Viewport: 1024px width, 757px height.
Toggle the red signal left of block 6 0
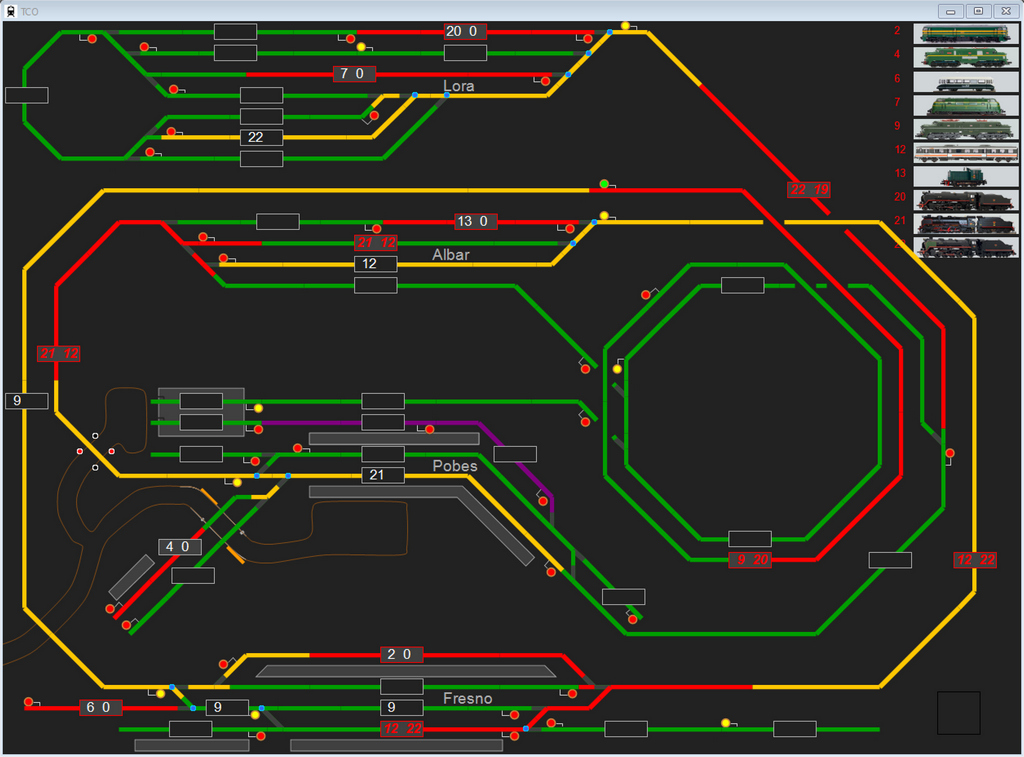tap(29, 702)
